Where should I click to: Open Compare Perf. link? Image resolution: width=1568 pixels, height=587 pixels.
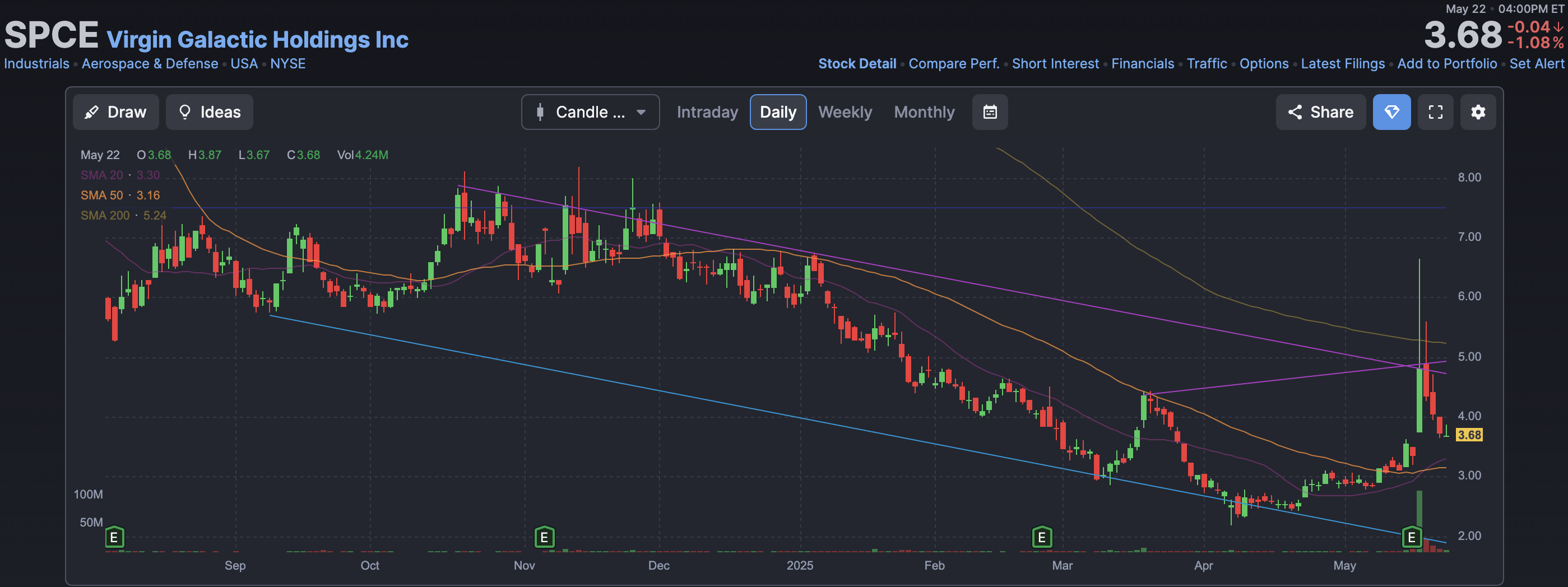pyautogui.click(x=954, y=64)
